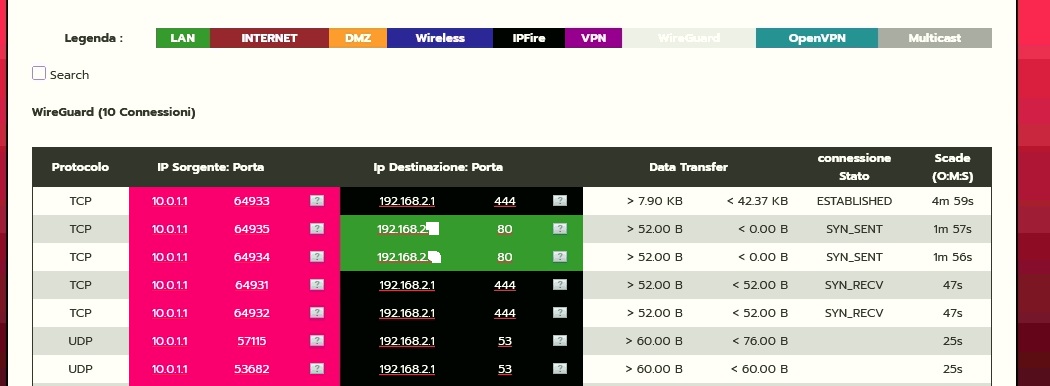The image size is (1050, 386).
Task: Click lookup icon next to source port 64931
Action: point(317,285)
